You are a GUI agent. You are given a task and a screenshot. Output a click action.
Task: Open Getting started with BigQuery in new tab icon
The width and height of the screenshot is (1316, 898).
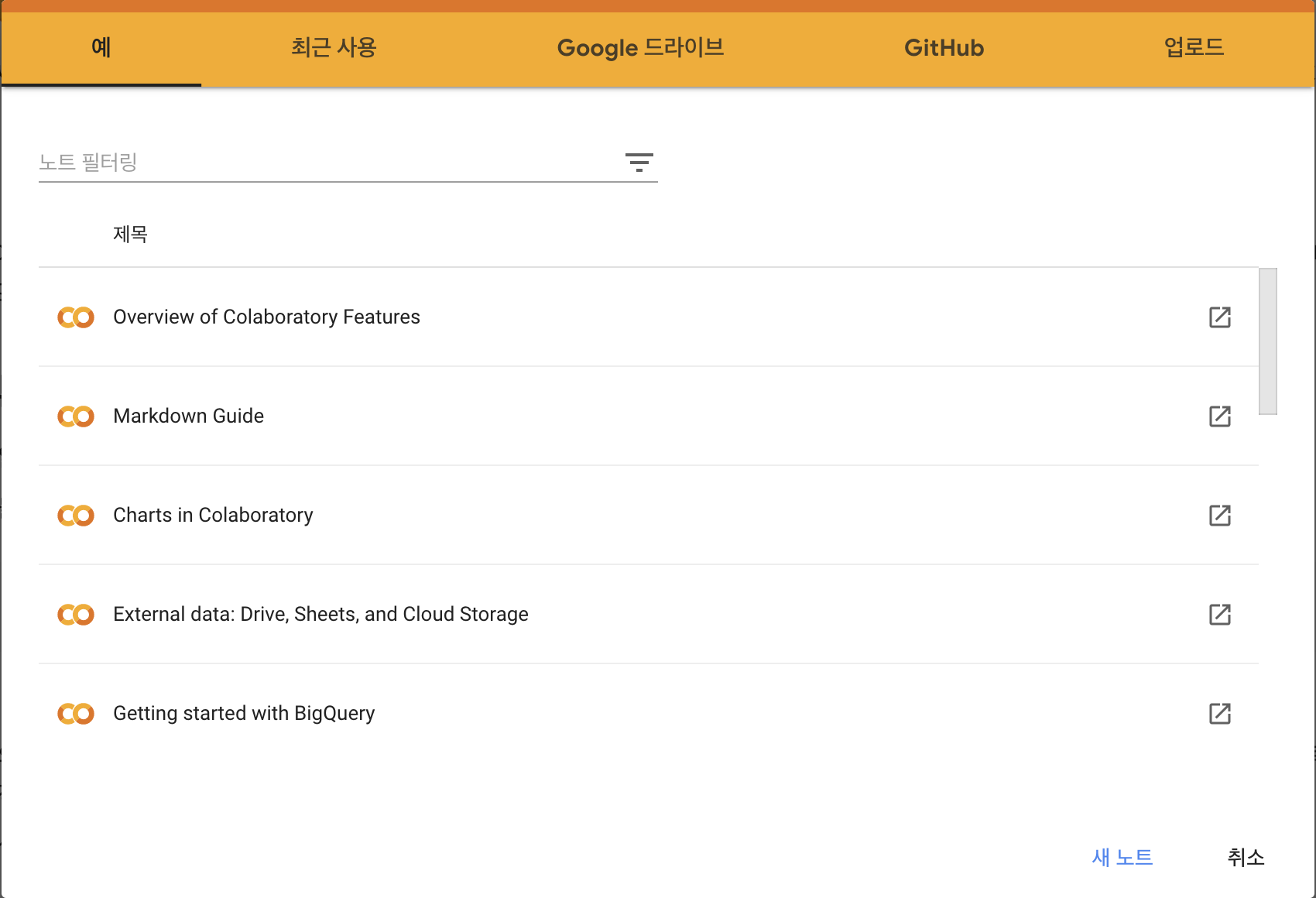tap(1220, 713)
